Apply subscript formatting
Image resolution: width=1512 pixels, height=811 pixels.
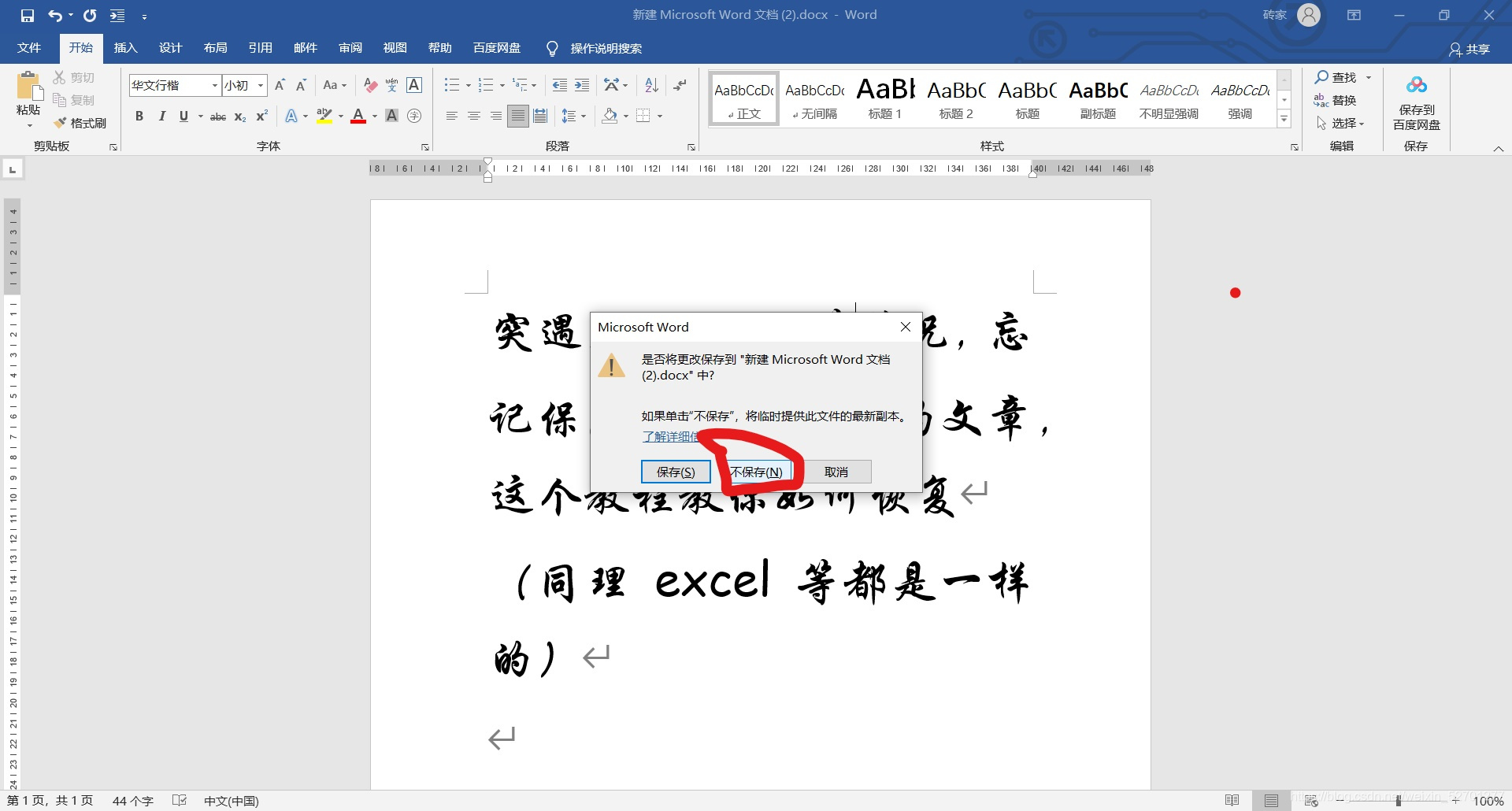(x=240, y=117)
